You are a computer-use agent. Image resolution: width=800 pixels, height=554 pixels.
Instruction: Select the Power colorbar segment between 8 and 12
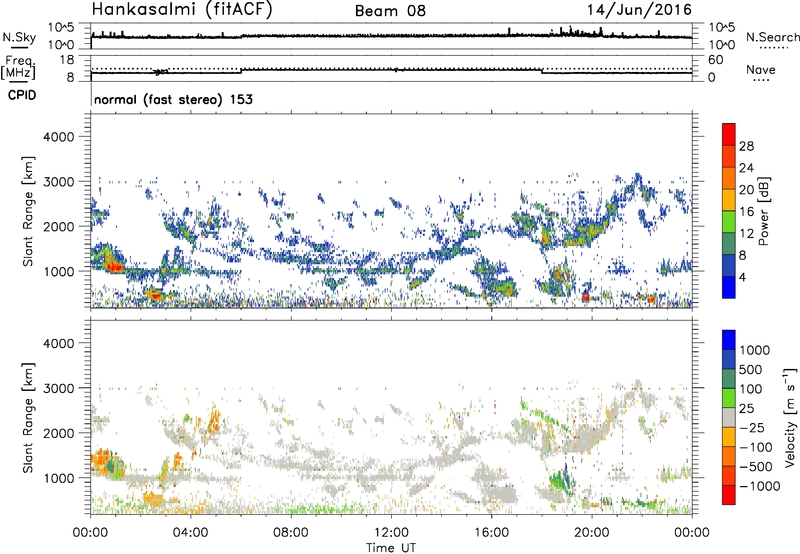(x=729, y=243)
